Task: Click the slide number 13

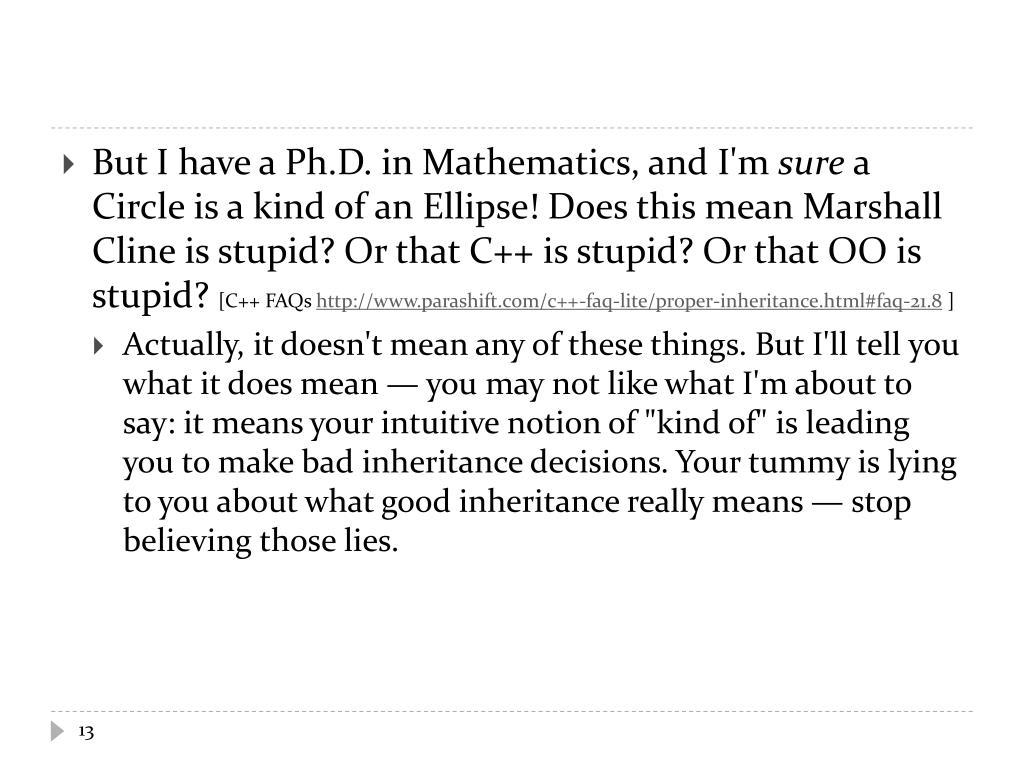Action: click(x=86, y=732)
